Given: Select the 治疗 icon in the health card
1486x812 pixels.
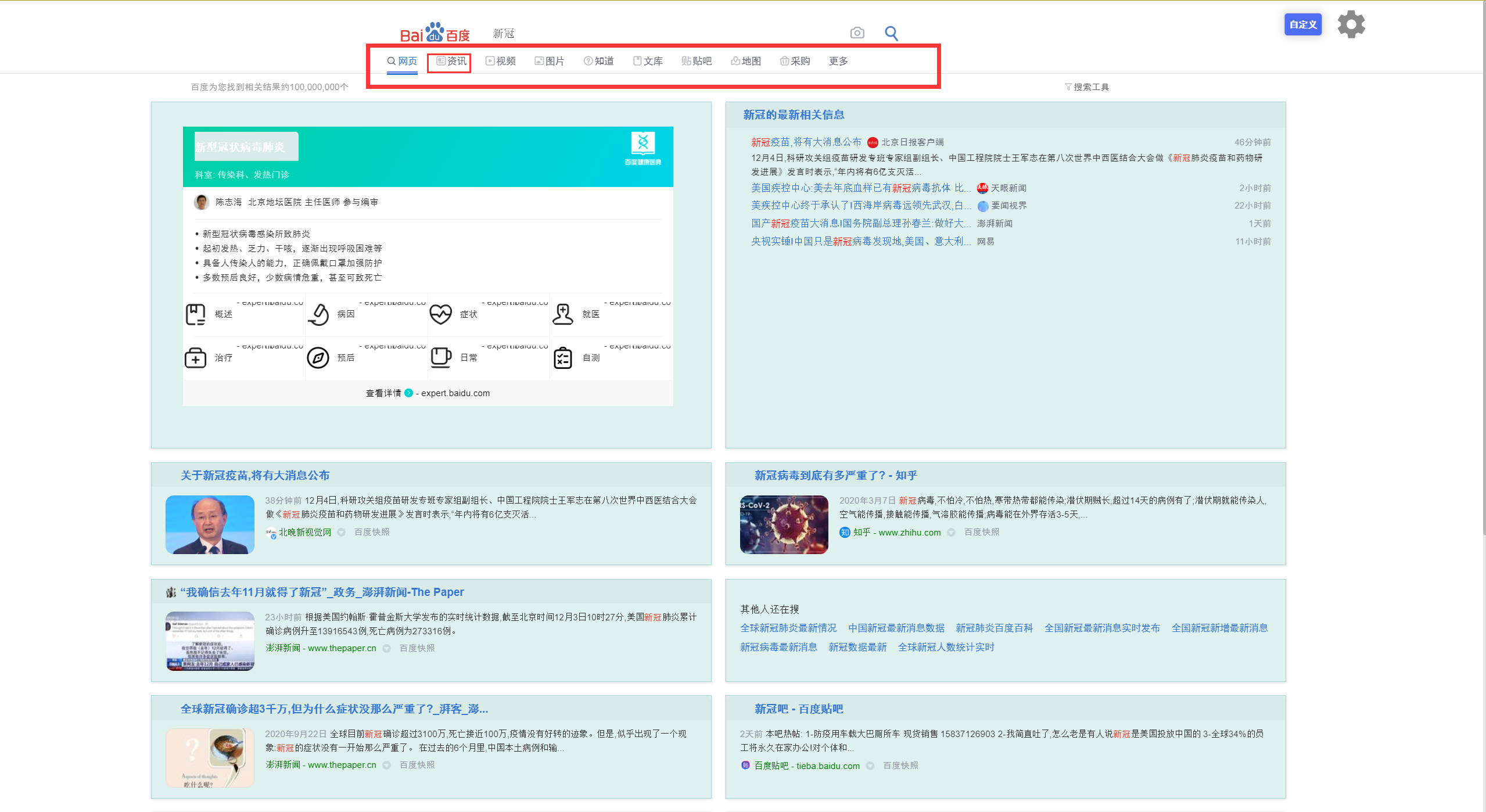Looking at the screenshot, I should pos(196,358).
